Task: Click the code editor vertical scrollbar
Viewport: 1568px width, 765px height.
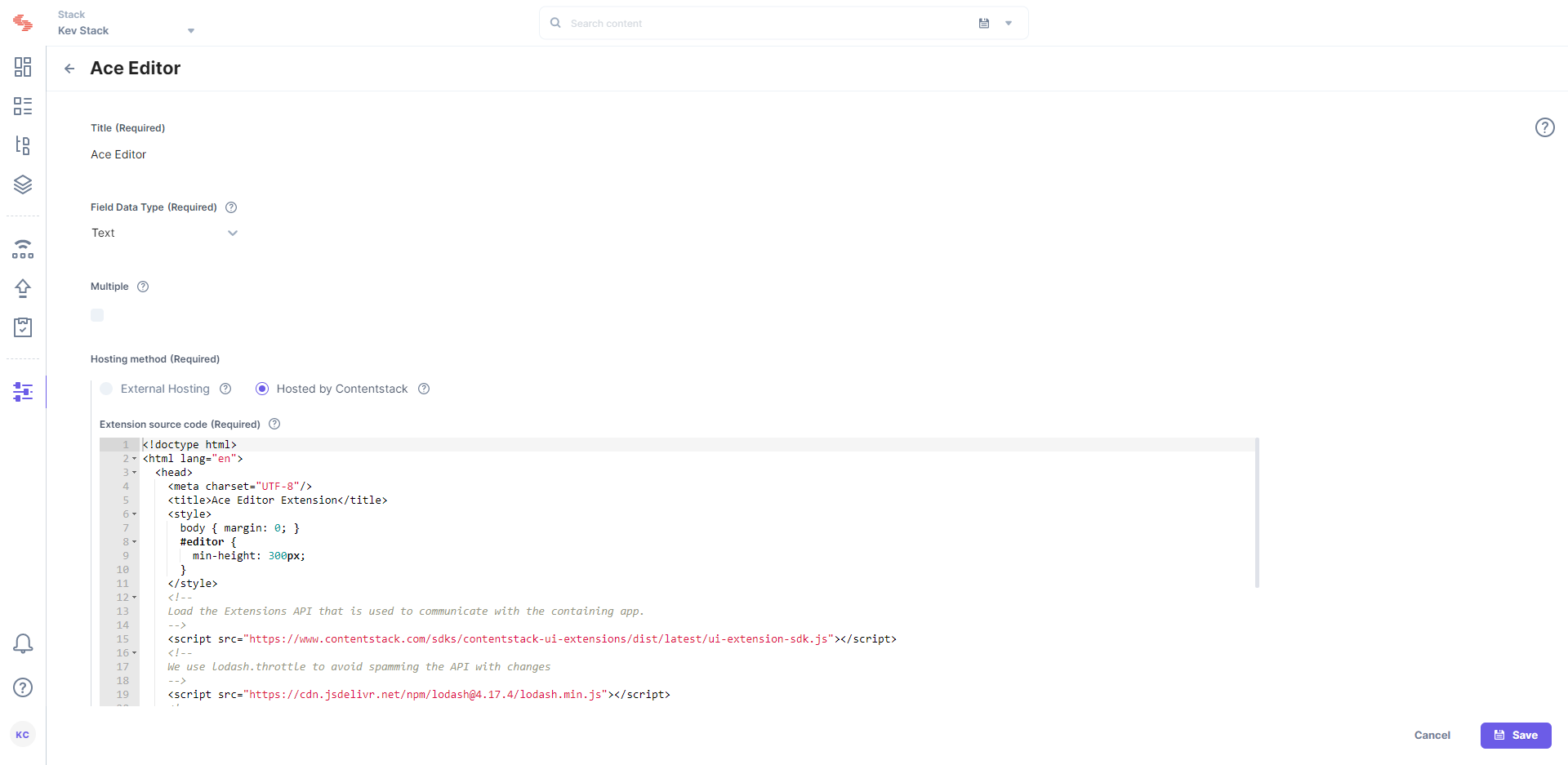Action: tap(1257, 513)
